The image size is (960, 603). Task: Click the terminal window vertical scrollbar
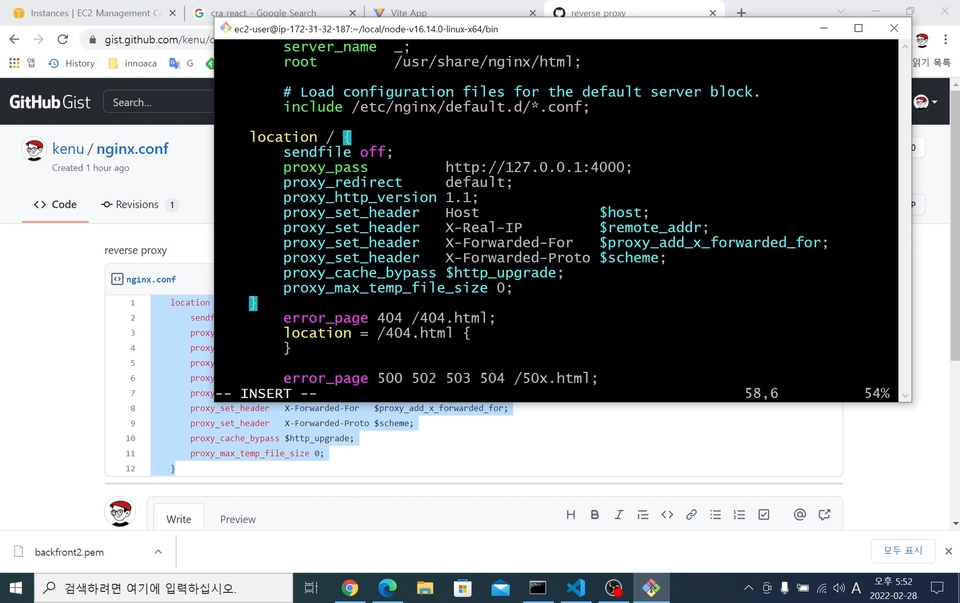(x=904, y=220)
